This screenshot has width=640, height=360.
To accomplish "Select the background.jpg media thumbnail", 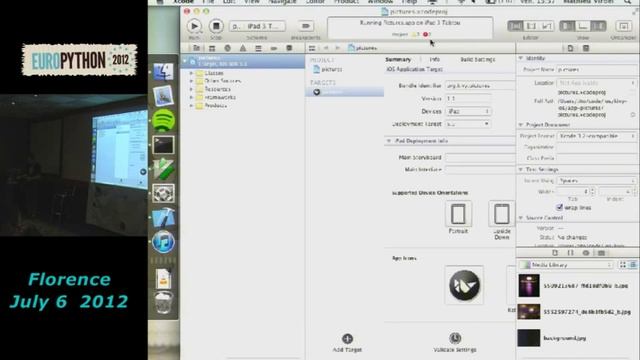I will click(x=529, y=338).
